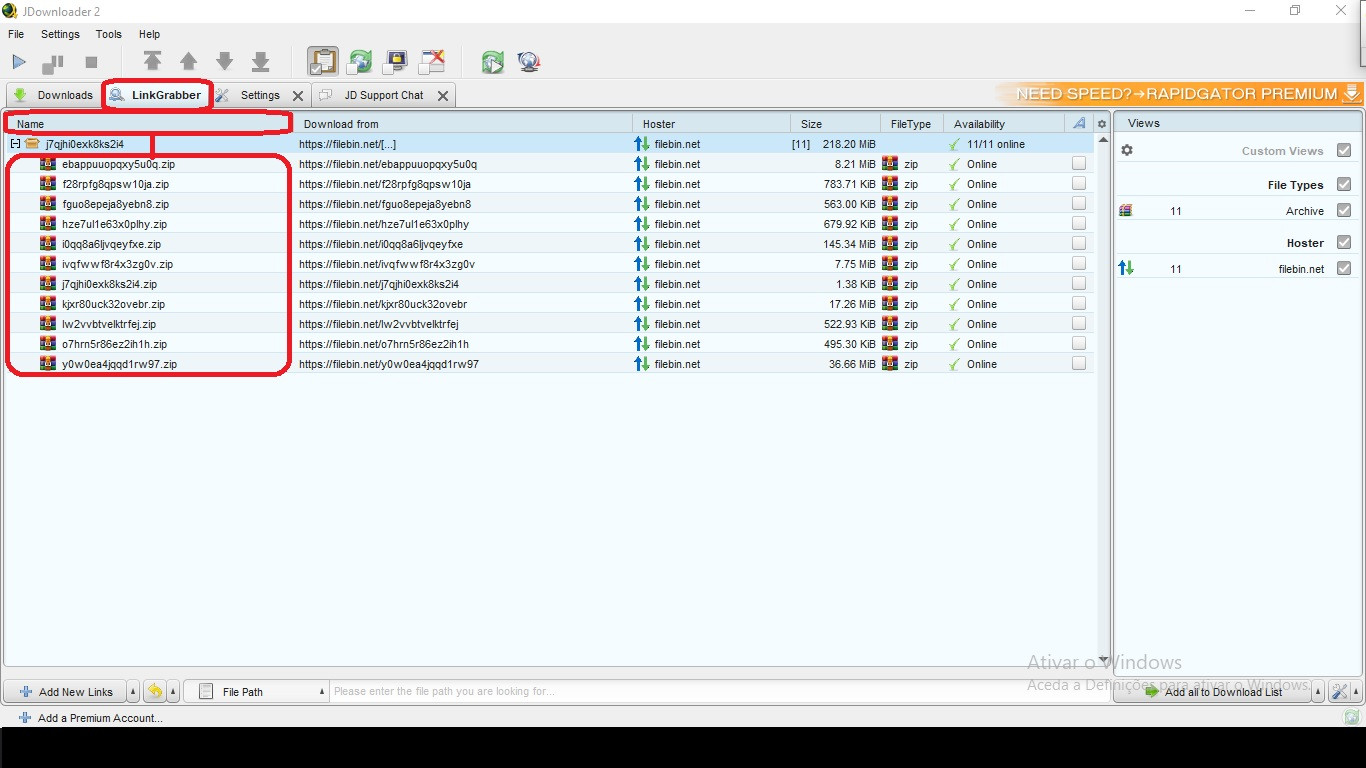Toggle the filebin.net filter checkbox

point(1344,268)
